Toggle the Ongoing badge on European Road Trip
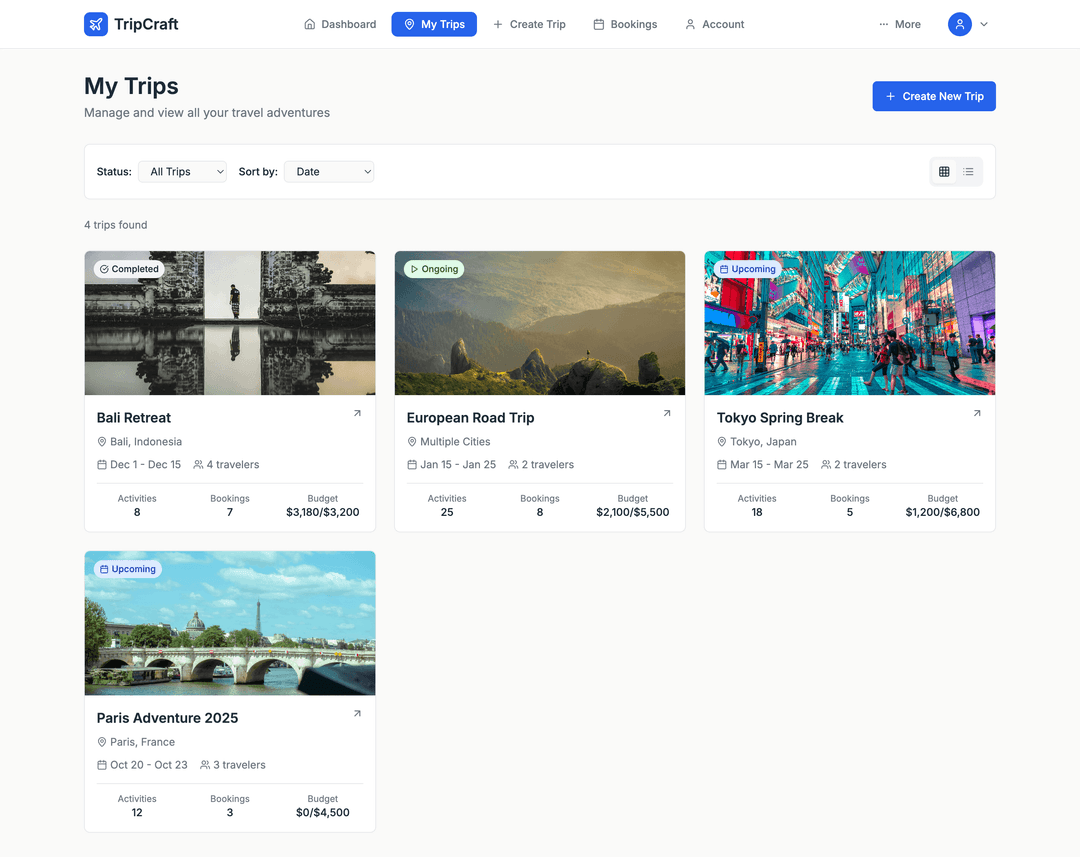 (x=433, y=268)
